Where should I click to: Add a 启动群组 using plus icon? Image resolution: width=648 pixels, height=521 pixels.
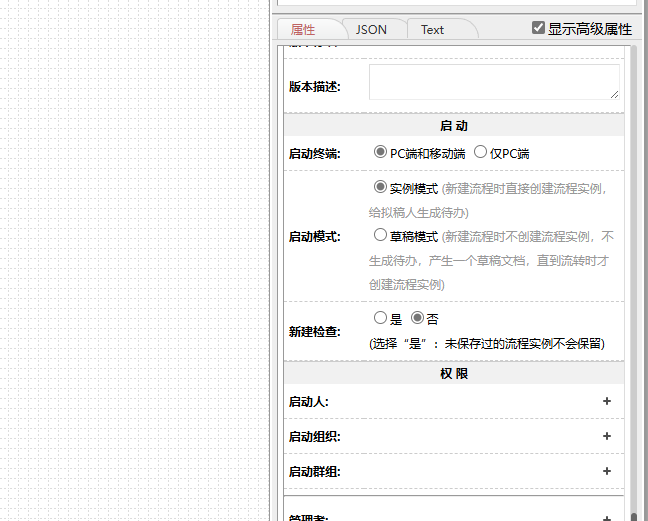[606, 471]
